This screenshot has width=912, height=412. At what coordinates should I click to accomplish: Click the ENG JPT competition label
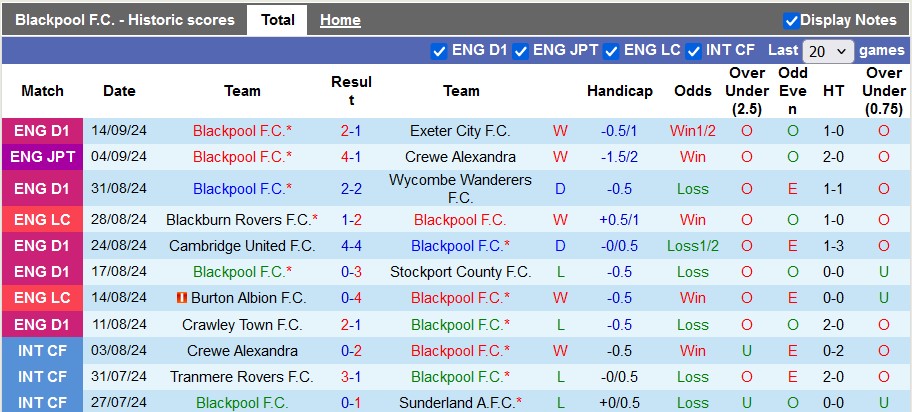tap(42, 157)
